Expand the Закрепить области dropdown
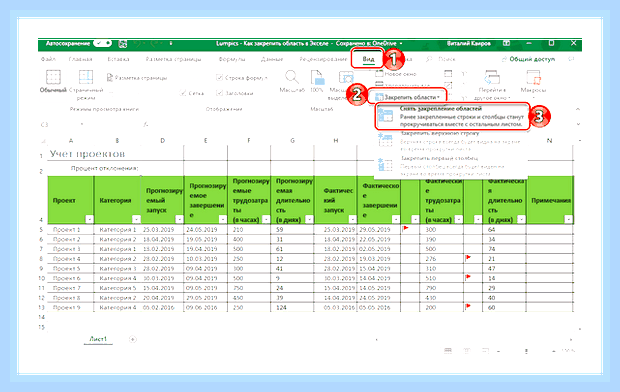 (x=407, y=97)
